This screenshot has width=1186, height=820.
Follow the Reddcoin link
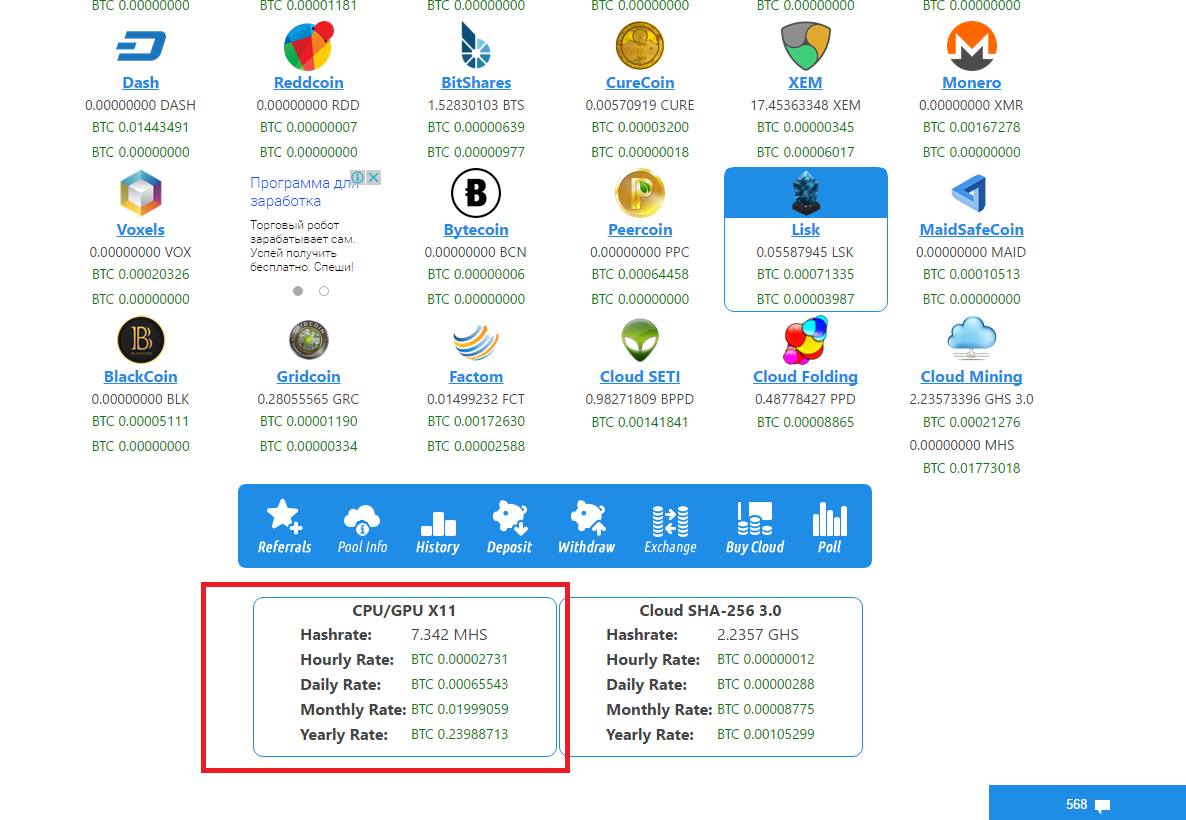coord(309,82)
